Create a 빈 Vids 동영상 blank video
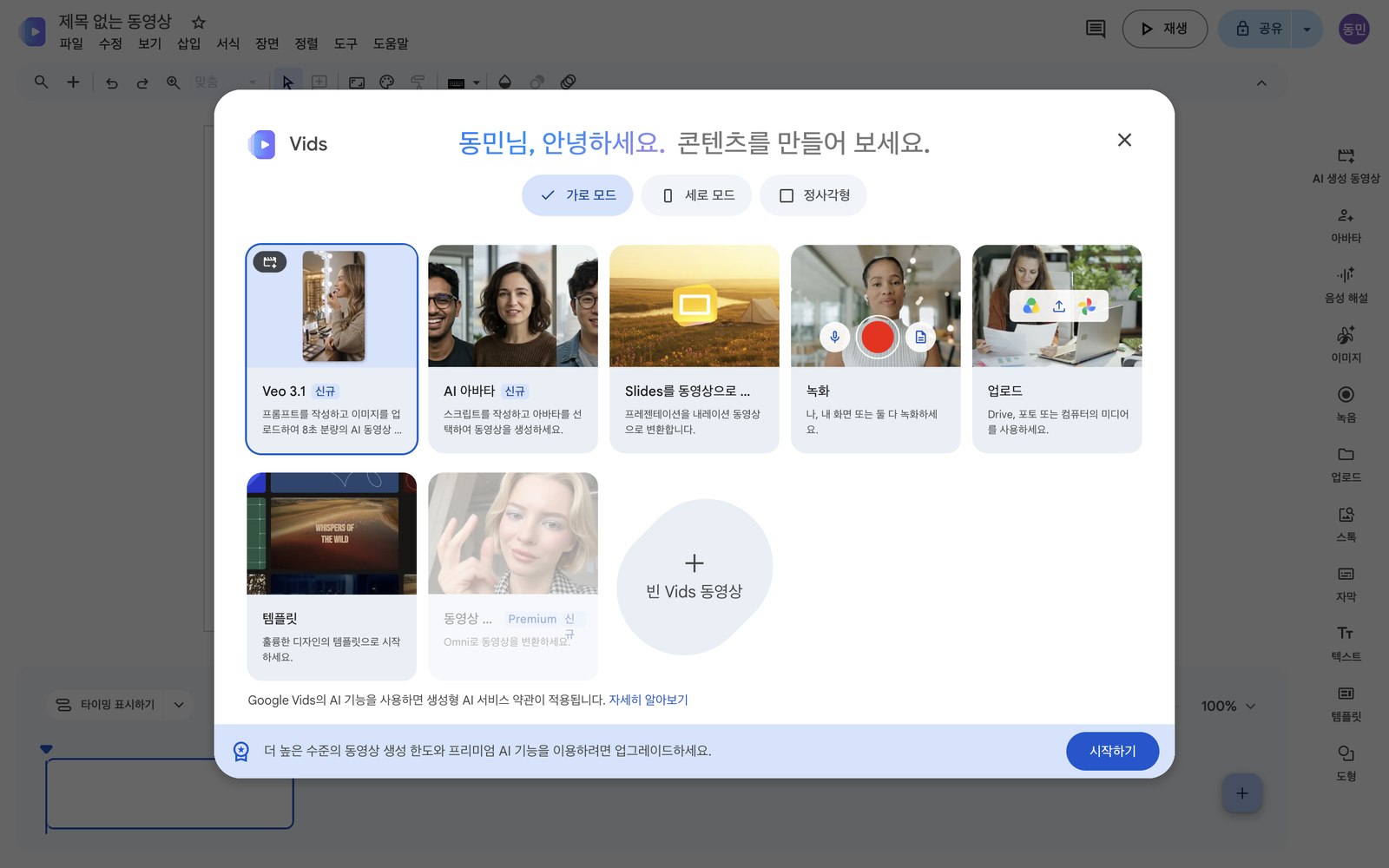 pyautogui.click(x=694, y=577)
